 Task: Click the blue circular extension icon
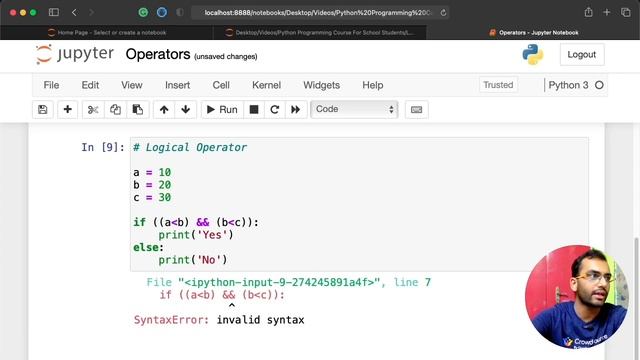[162, 13]
